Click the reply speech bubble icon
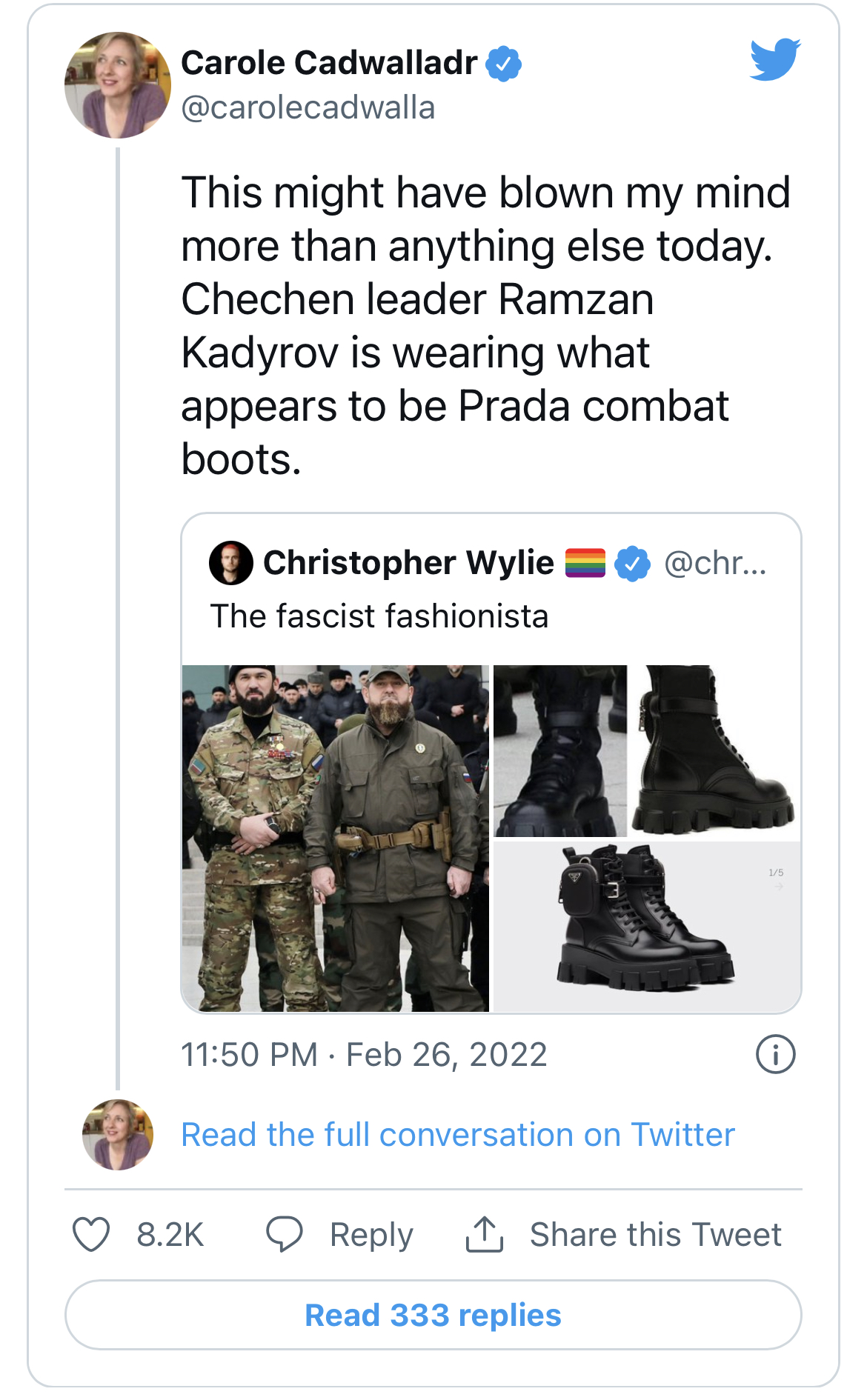867x1400 pixels. tap(285, 1234)
